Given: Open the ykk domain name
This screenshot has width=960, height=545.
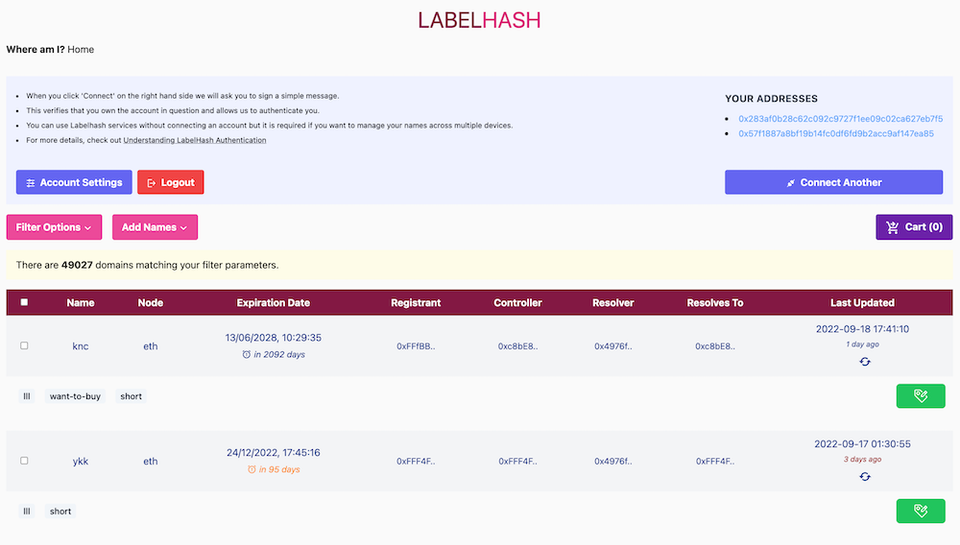Looking at the screenshot, I should pos(80,461).
